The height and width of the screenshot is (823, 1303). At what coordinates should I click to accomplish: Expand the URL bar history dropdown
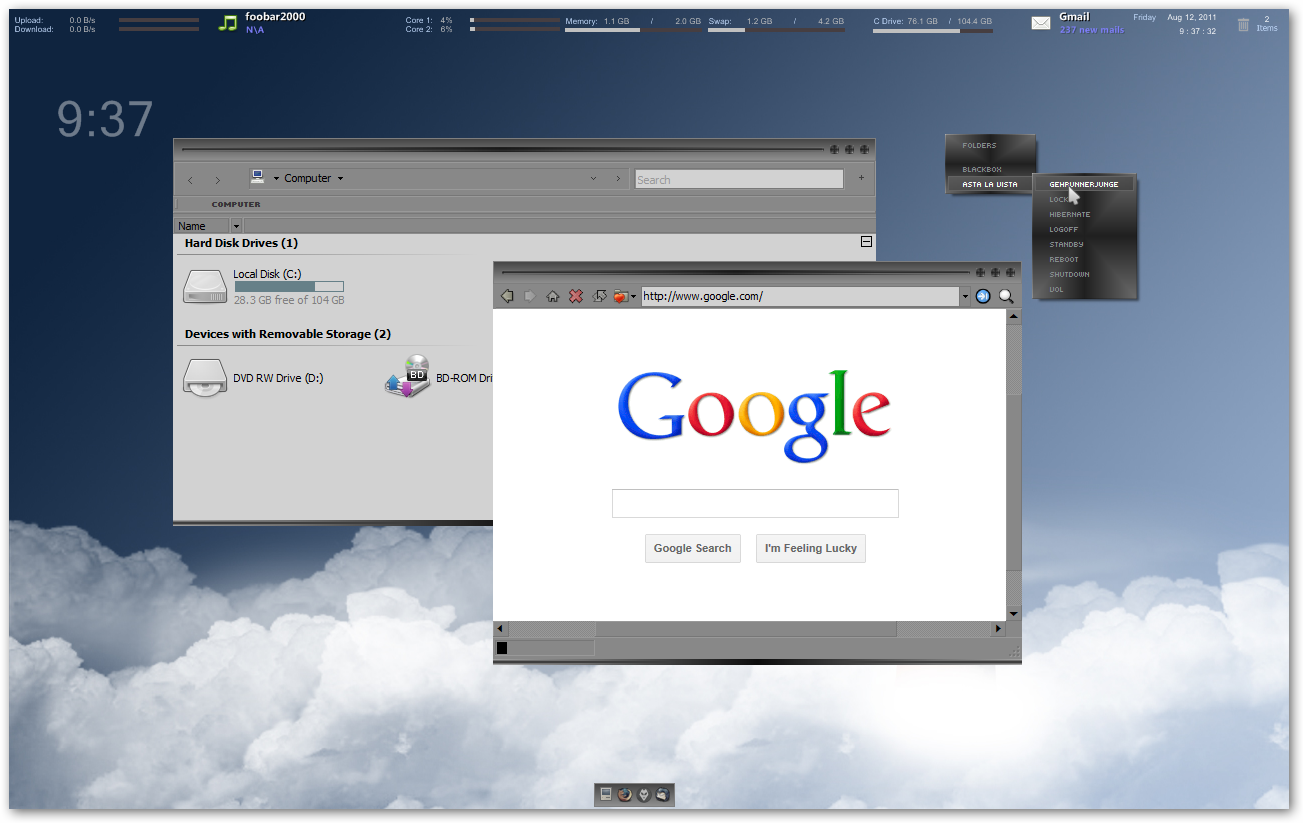[965, 297]
